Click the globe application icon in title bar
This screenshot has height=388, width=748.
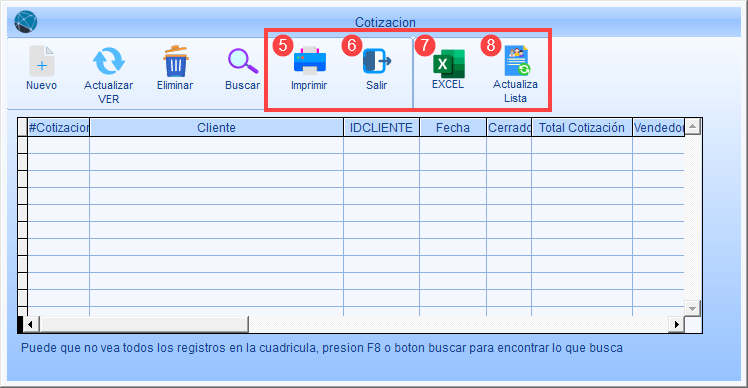pyautogui.click(x=26, y=22)
